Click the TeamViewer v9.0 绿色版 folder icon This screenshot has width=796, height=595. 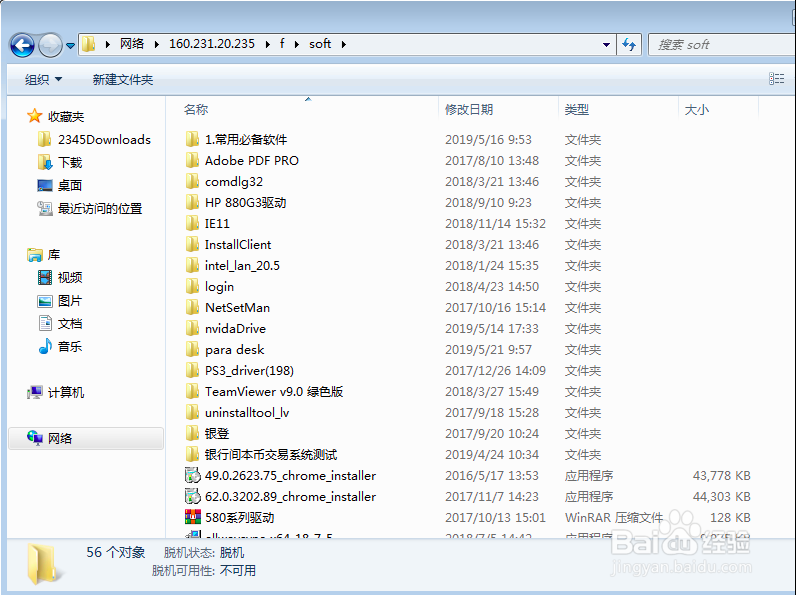click(192, 391)
